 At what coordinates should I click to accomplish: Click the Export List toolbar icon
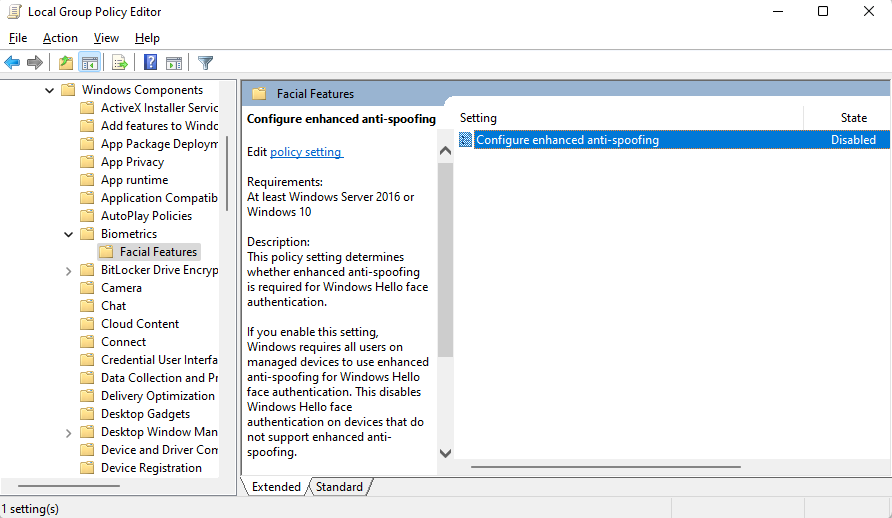119,63
